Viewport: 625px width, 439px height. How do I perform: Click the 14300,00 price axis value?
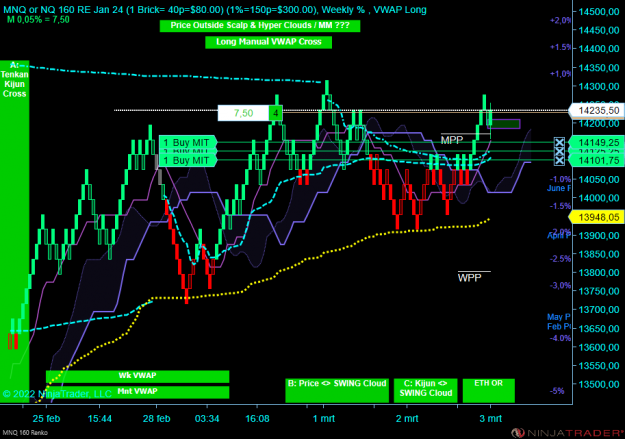[x=599, y=87]
